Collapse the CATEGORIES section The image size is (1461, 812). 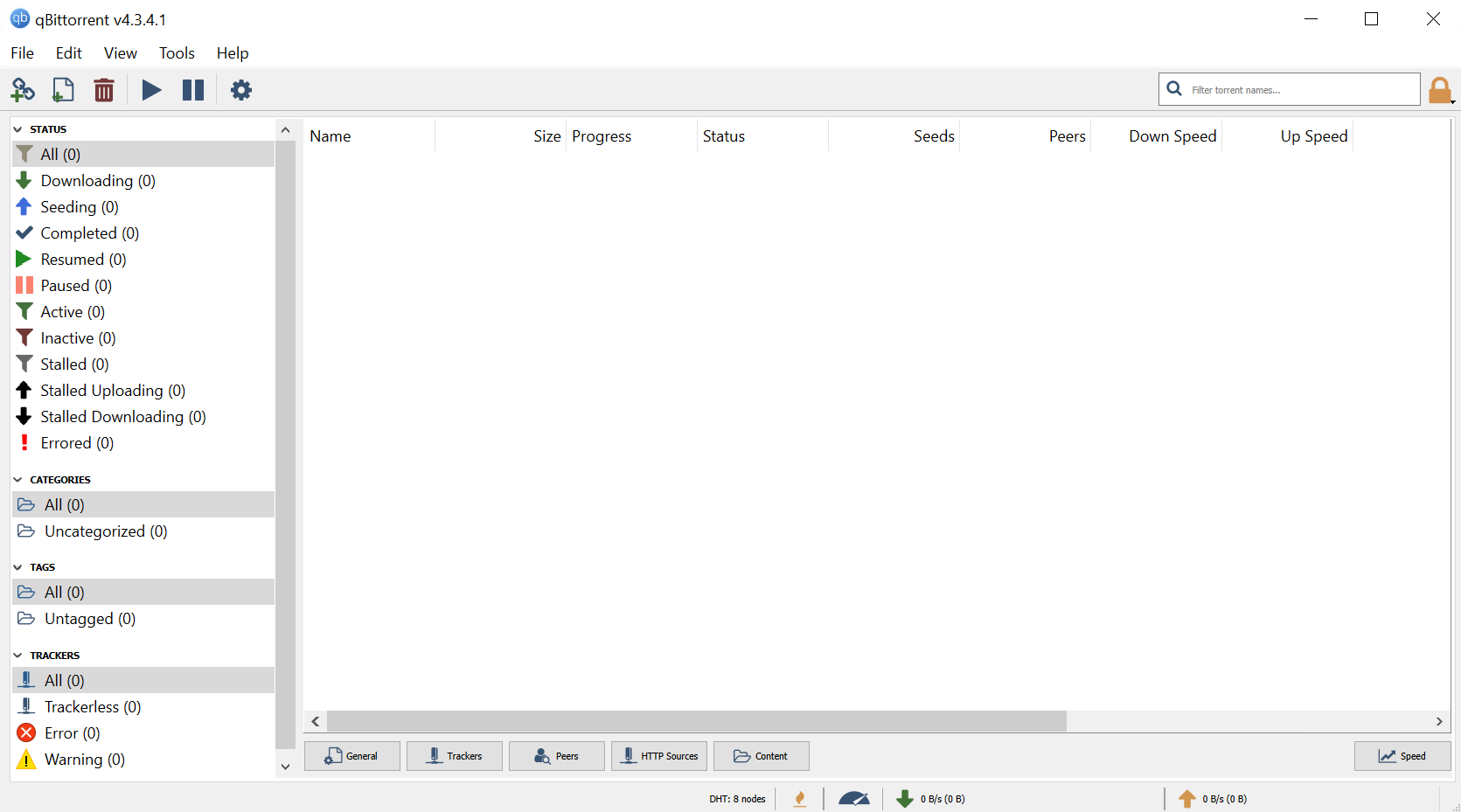(x=17, y=480)
